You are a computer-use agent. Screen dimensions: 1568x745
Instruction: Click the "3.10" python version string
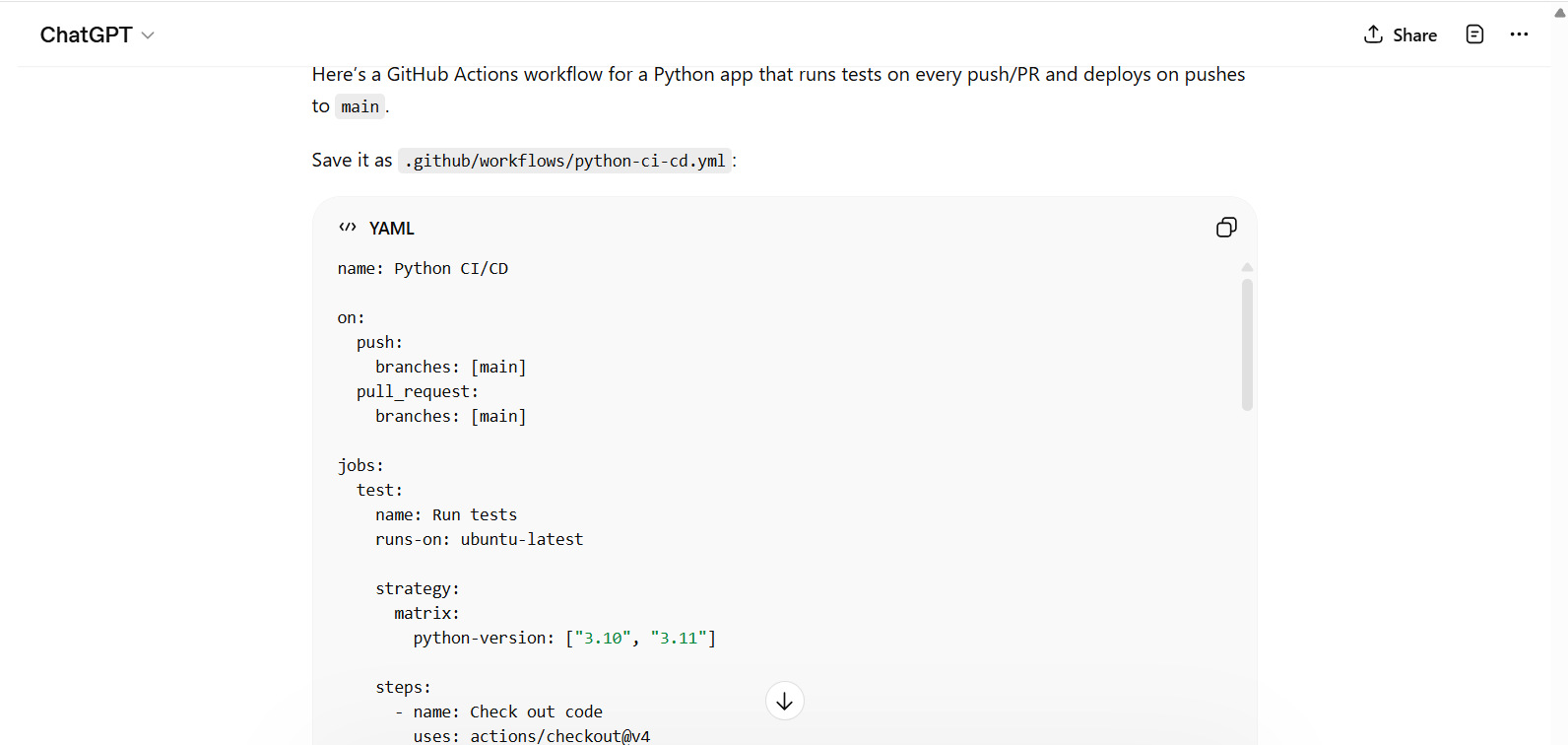(x=603, y=638)
